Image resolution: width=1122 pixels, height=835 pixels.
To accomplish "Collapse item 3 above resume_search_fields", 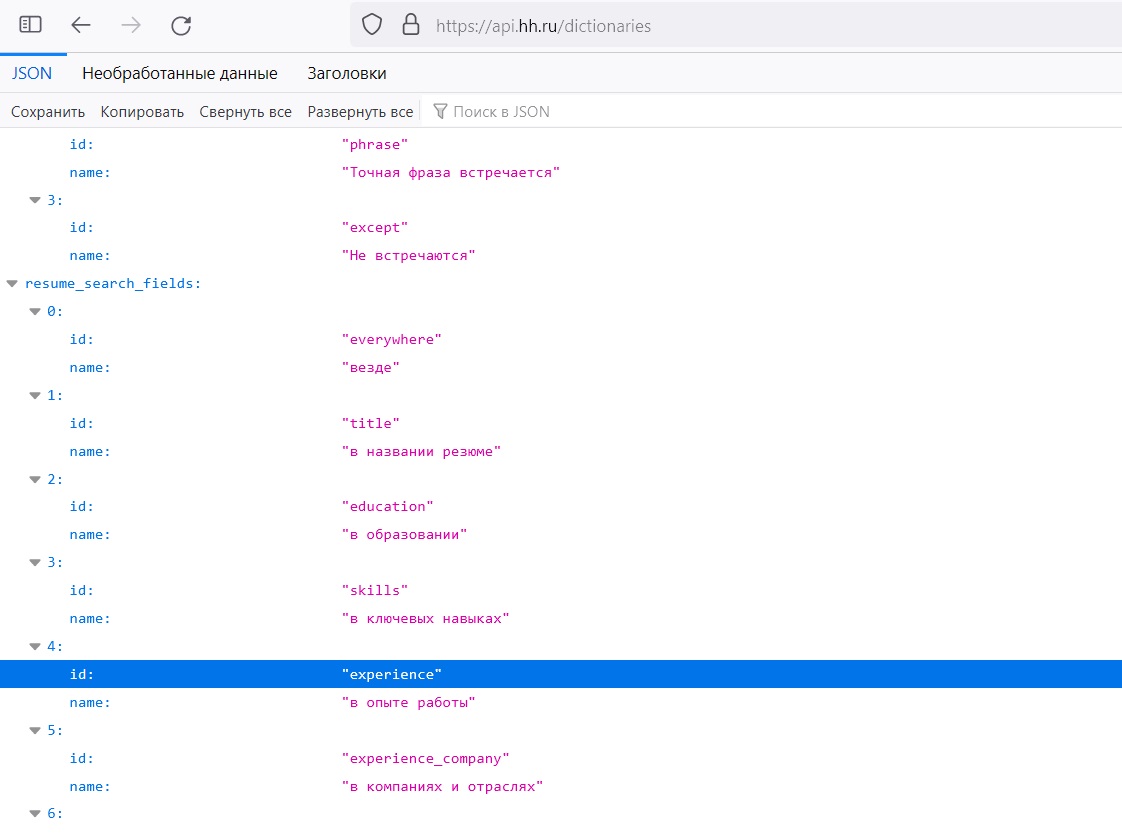I will click(x=34, y=200).
